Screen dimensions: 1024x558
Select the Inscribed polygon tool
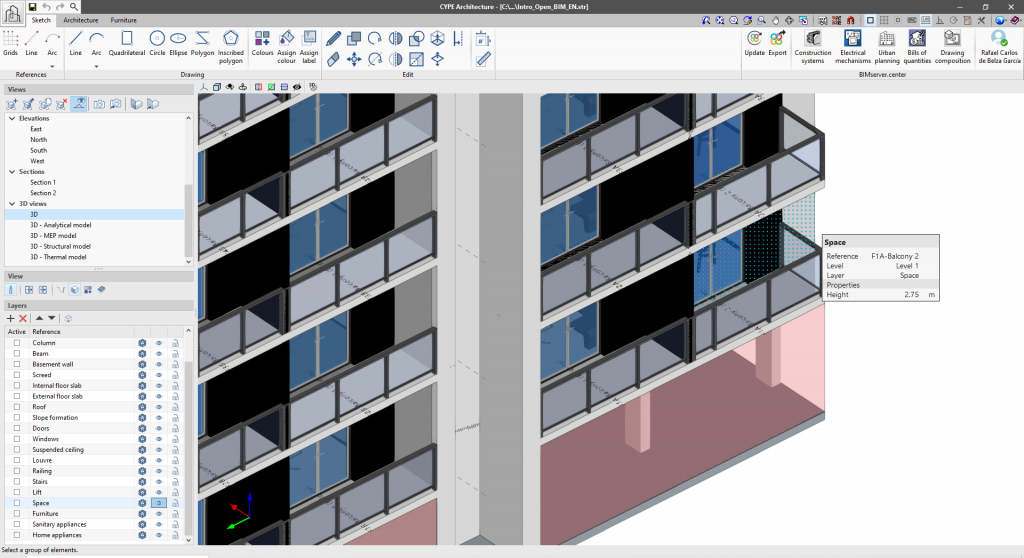click(x=230, y=44)
